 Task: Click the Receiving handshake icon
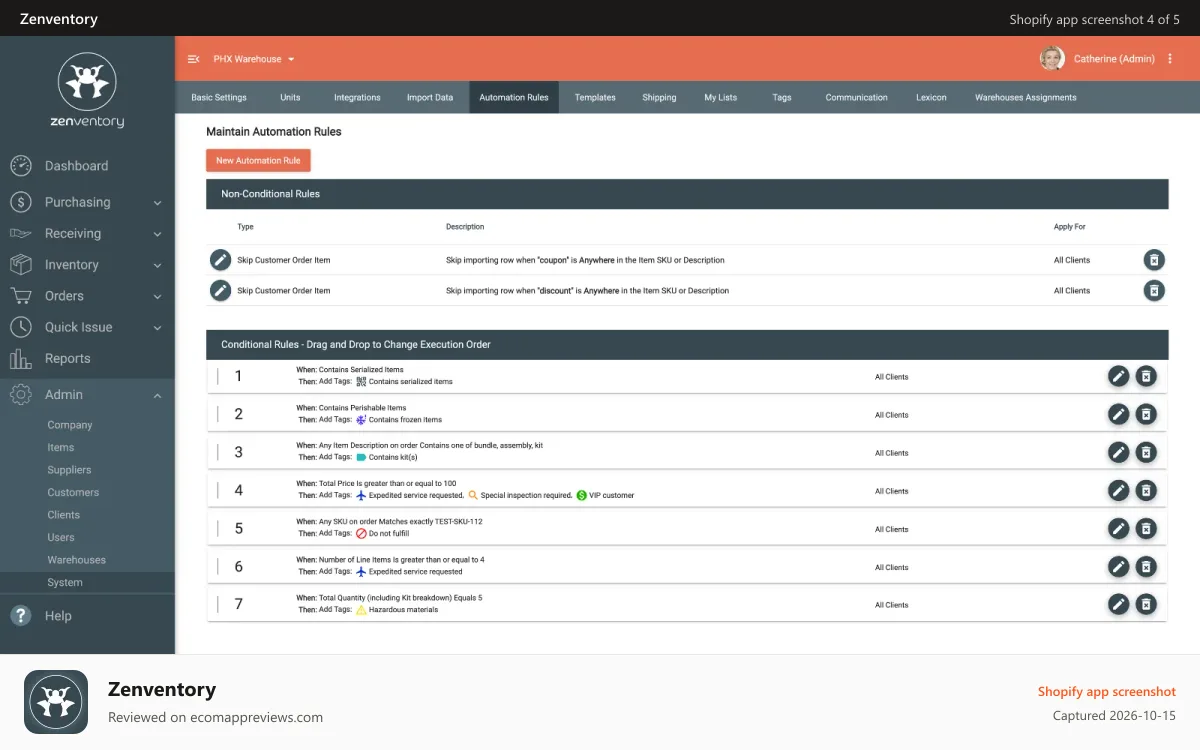pos(21,233)
